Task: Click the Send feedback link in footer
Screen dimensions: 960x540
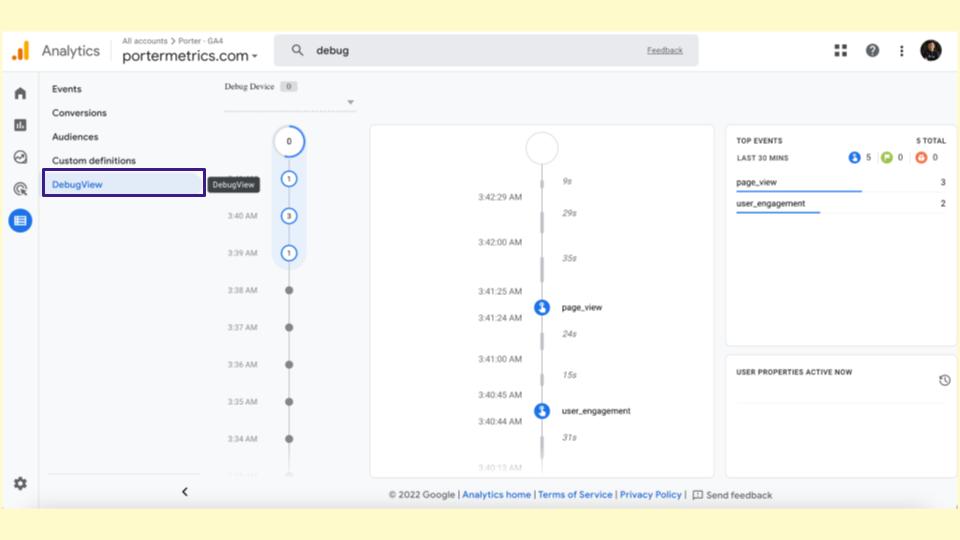Action: [739, 495]
